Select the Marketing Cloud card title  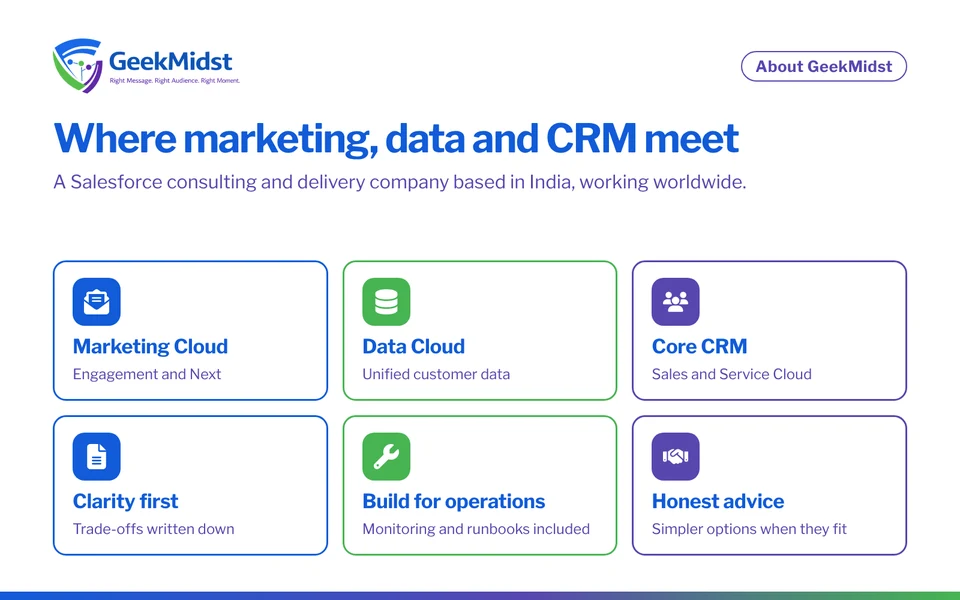(150, 347)
